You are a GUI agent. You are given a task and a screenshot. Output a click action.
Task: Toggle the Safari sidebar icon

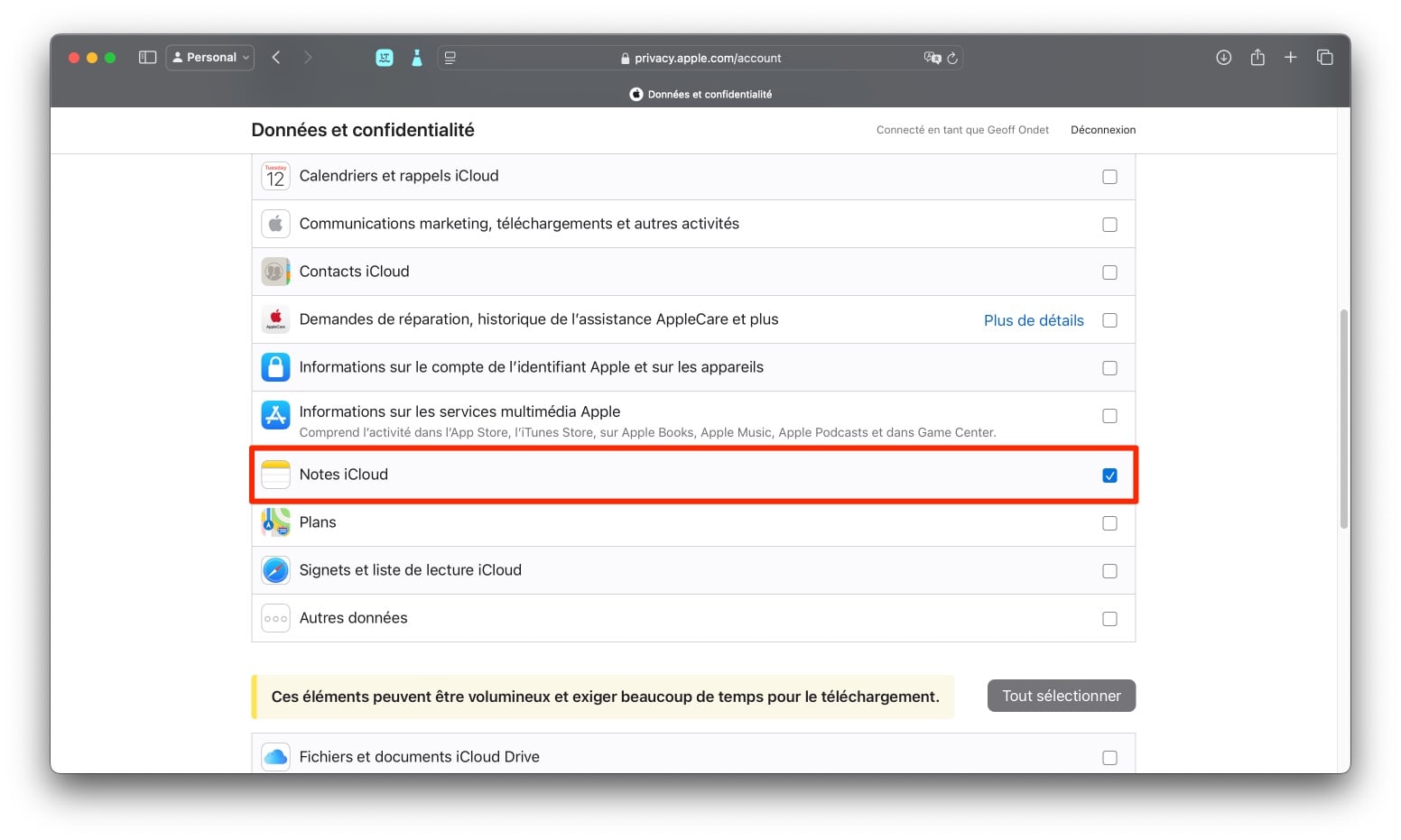[147, 58]
